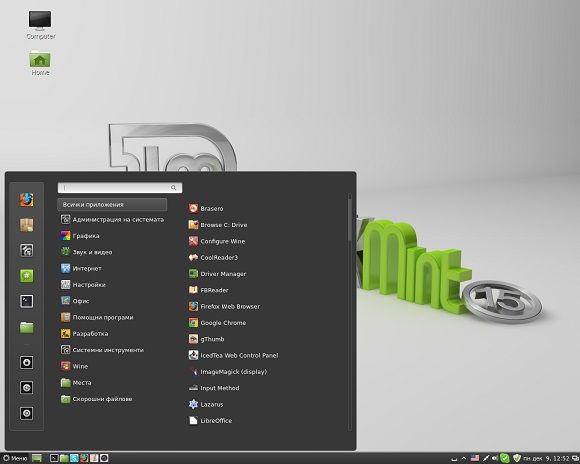Open Files green folder in favorites sidebar

pos(27,327)
